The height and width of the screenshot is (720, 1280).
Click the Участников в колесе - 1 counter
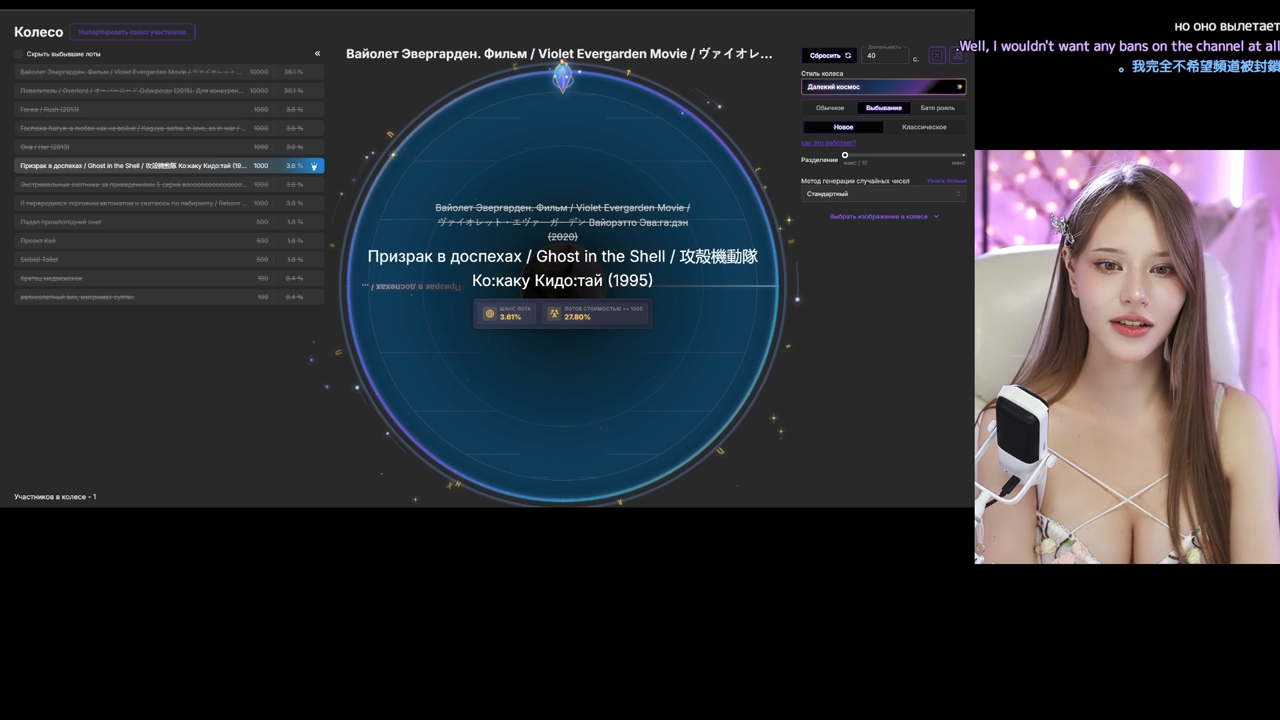(x=55, y=497)
